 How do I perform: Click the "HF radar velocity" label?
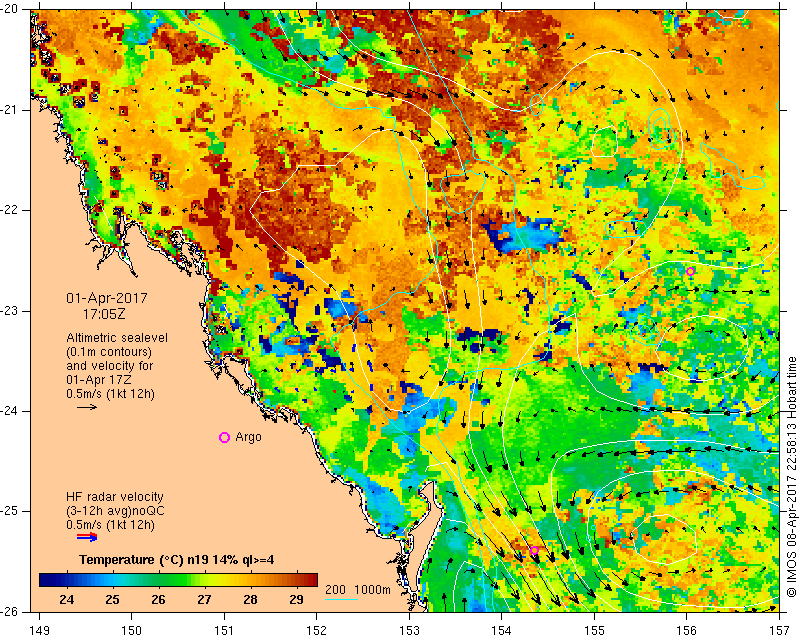coord(115,496)
